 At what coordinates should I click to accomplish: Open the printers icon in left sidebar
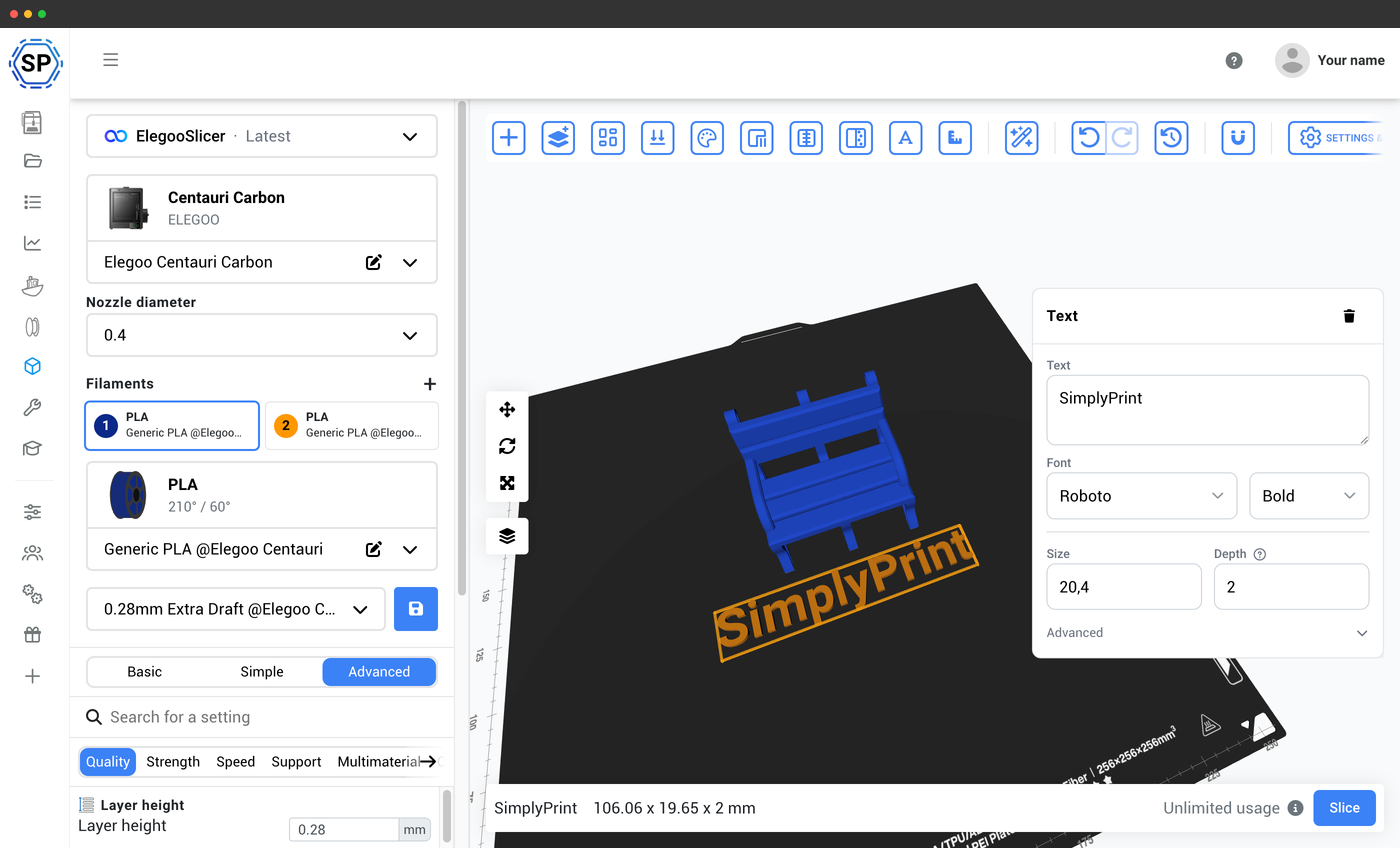(32, 122)
